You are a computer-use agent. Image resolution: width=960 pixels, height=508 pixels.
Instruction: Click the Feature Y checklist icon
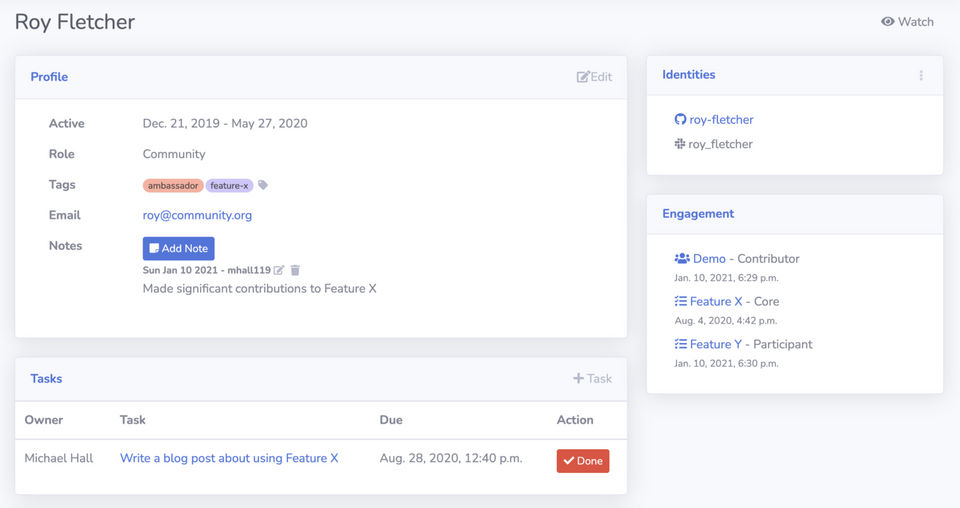pos(681,344)
